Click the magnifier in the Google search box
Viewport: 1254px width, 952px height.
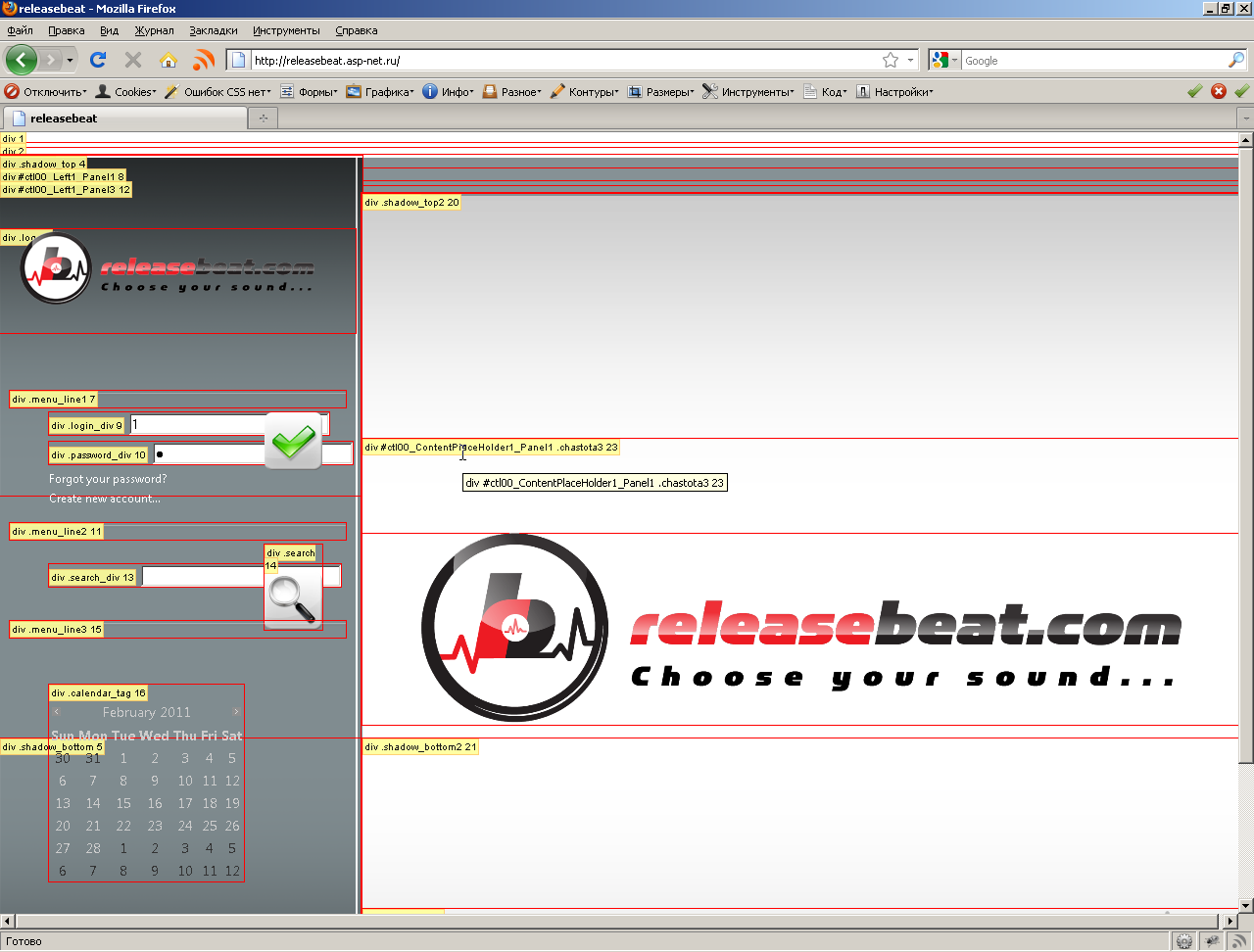[x=1235, y=60]
